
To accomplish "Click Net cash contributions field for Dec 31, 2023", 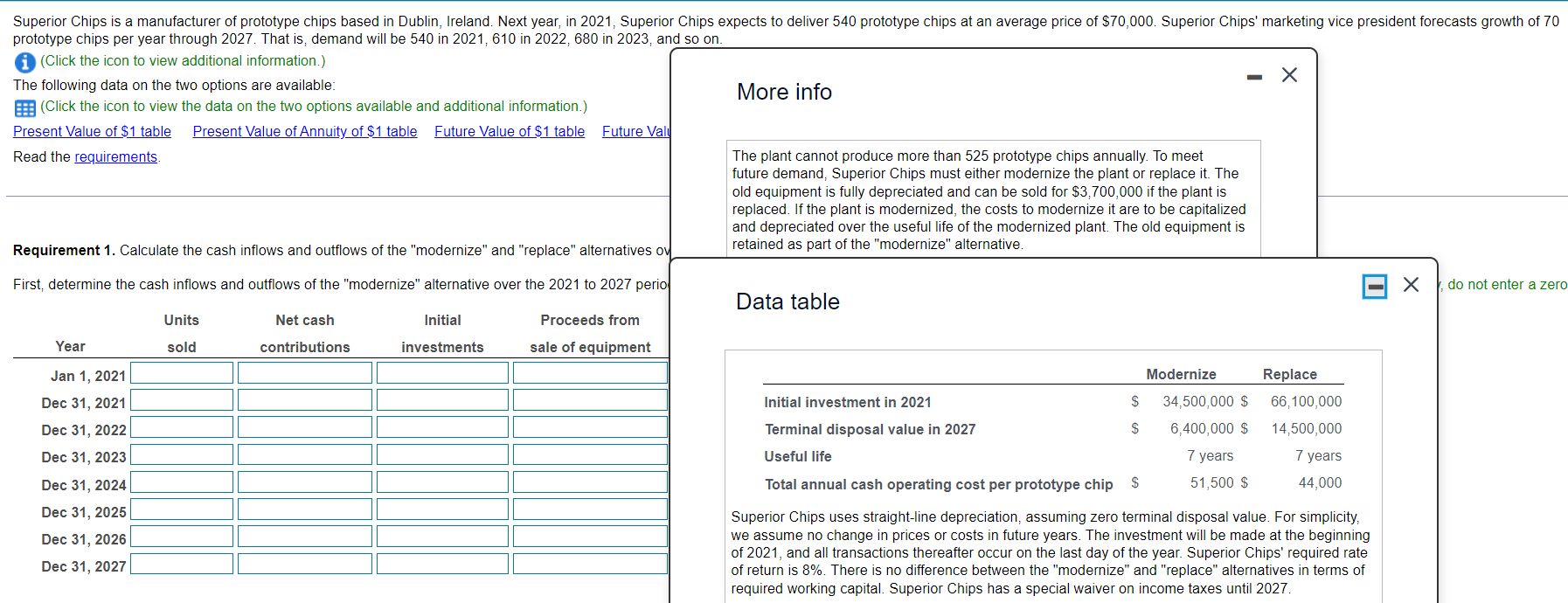I will point(305,454).
